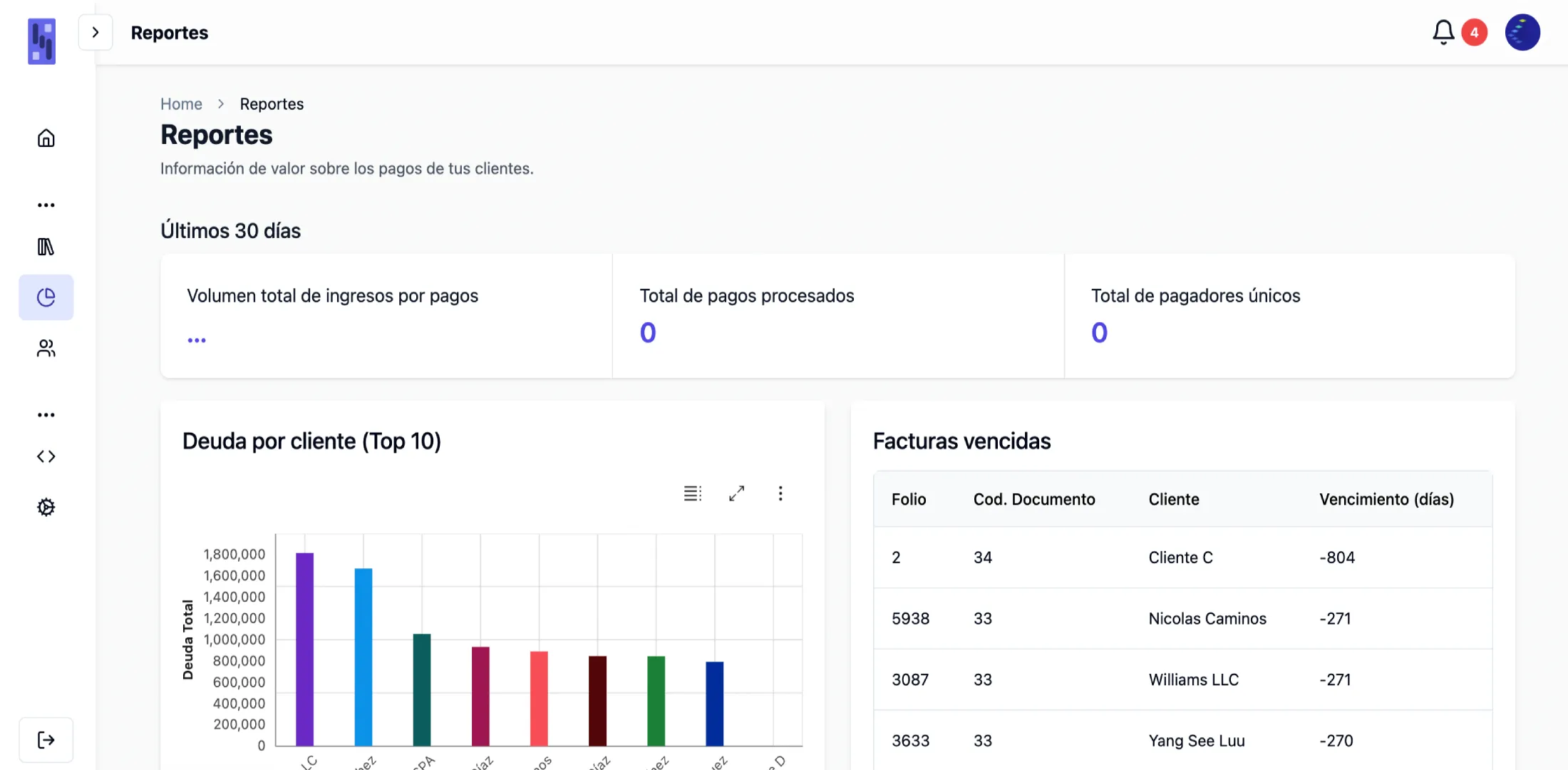
Task: Open the clients users sidebar icon
Action: click(x=46, y=348)
